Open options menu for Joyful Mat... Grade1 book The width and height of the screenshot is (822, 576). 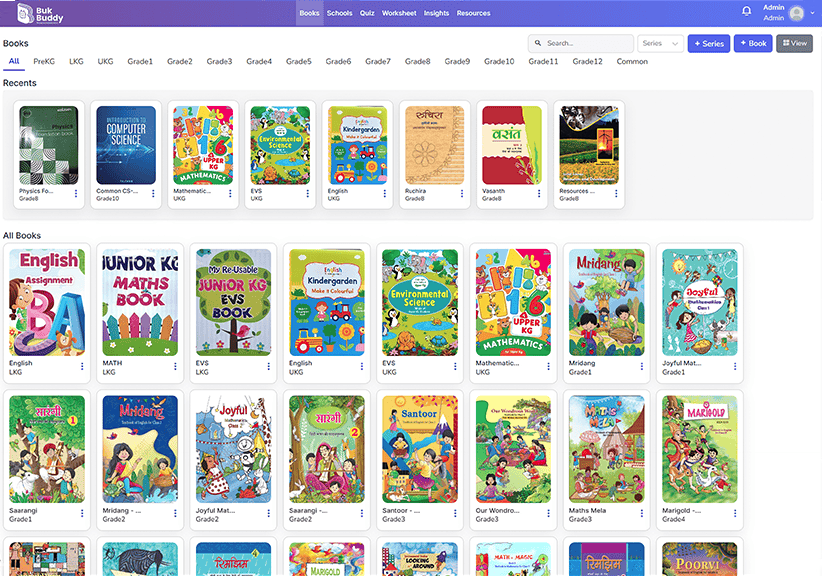tap(735, 366)
